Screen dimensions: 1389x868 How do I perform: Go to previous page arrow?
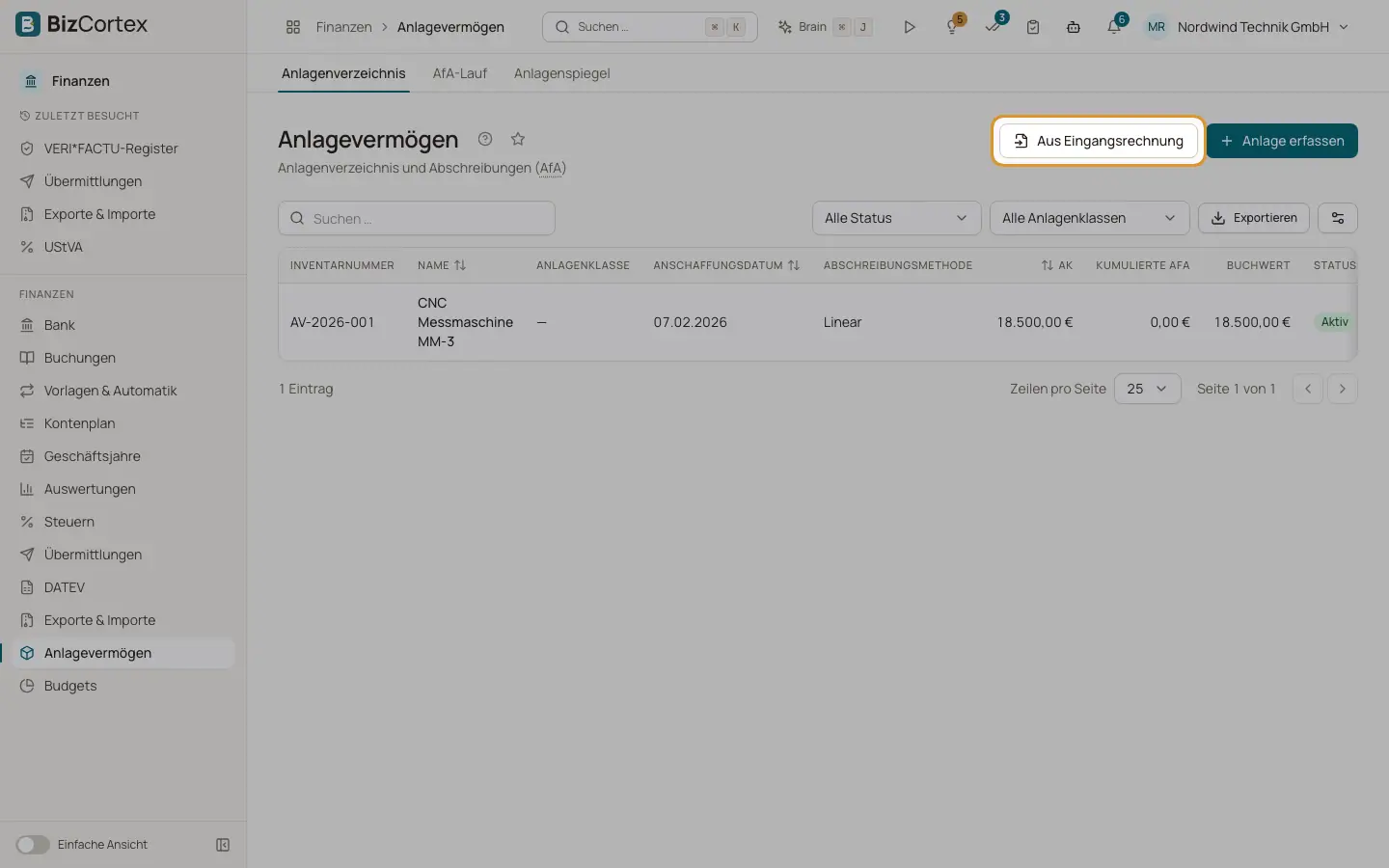[x=1308, y=389]
